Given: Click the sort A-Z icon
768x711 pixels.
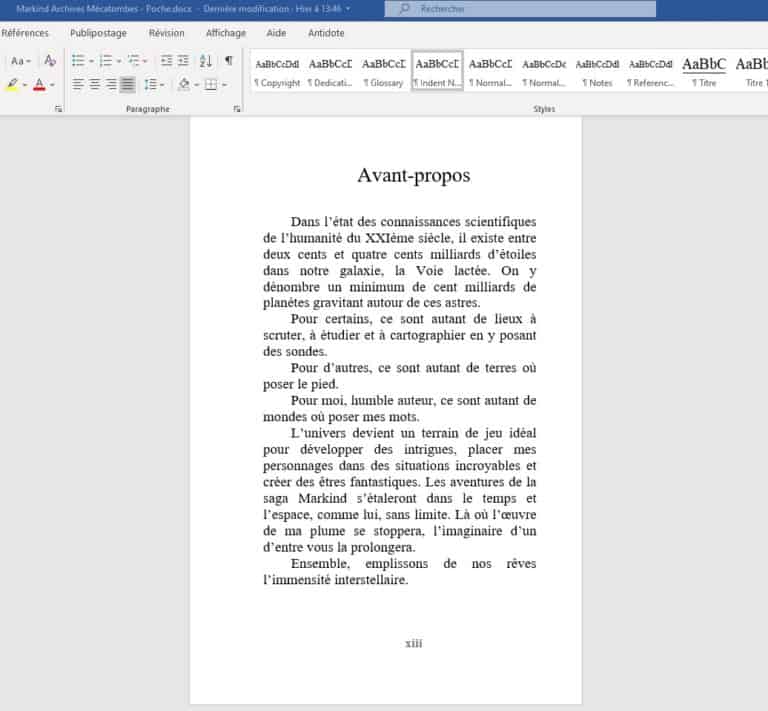Looking at the screenshot, I should [206, 61].
